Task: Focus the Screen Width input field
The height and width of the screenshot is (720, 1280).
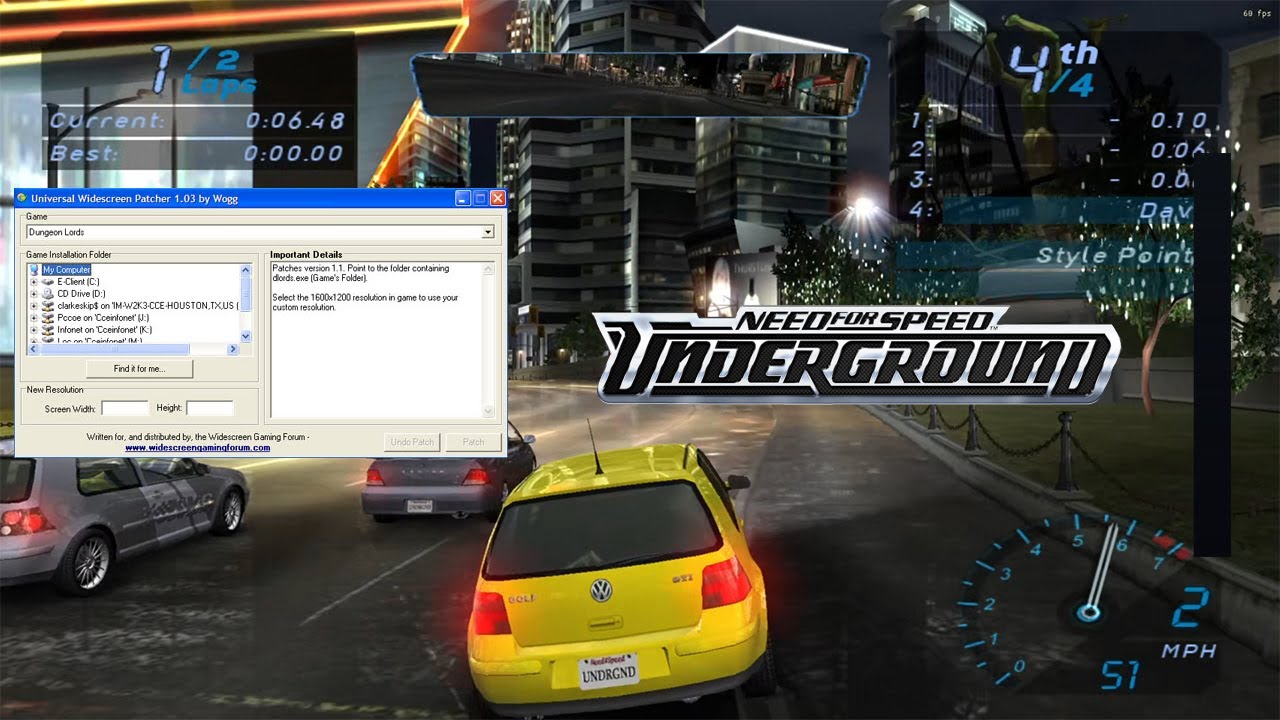Action: coord(125,408)
